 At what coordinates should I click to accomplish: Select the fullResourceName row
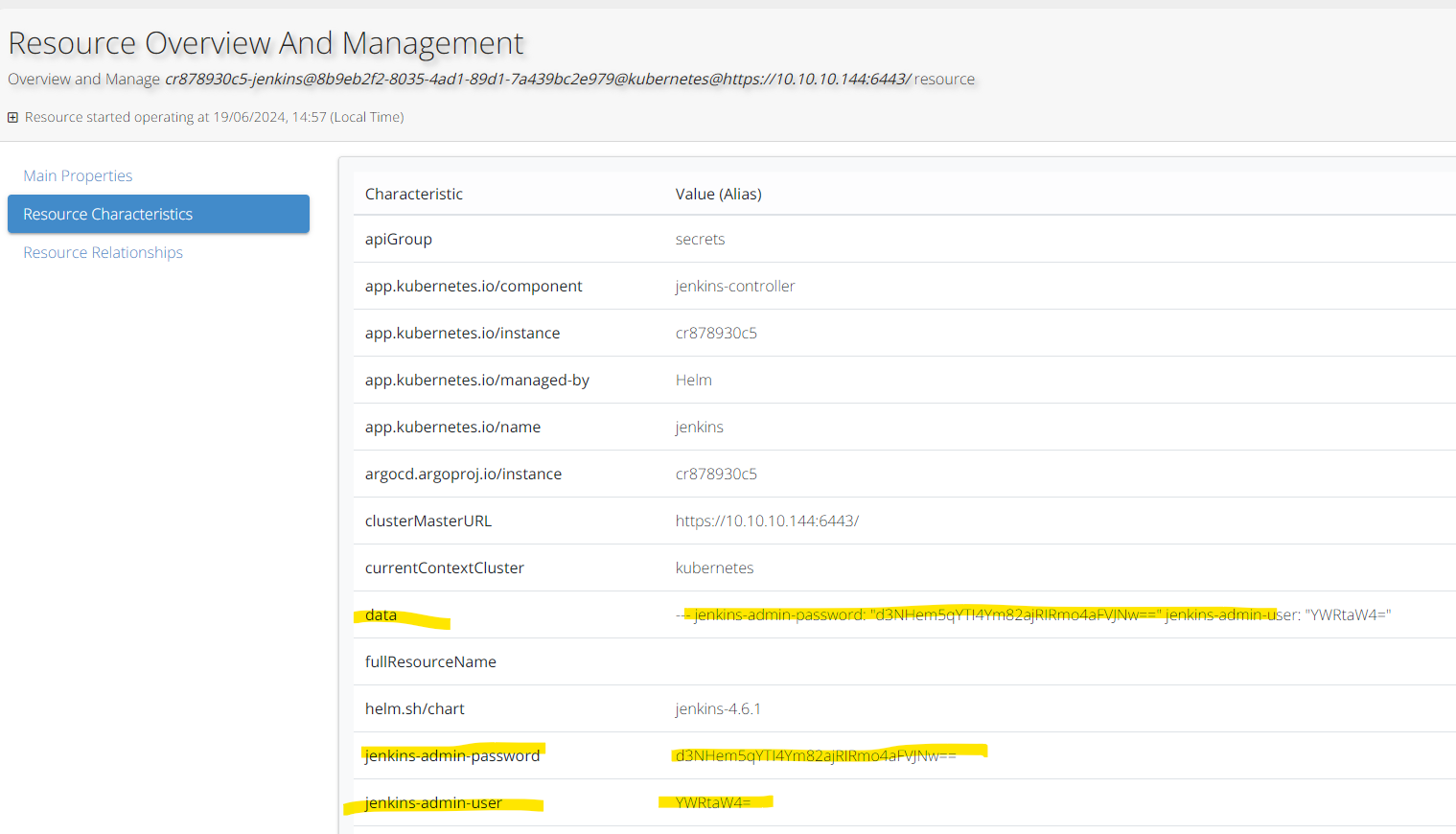click(430, 662)
